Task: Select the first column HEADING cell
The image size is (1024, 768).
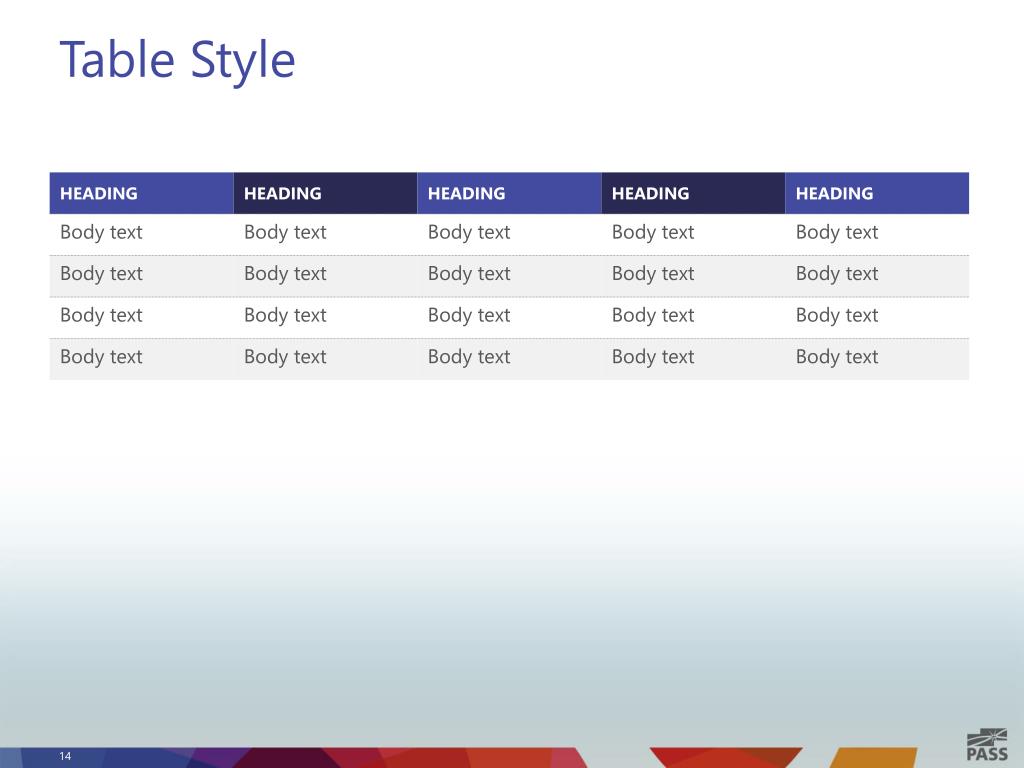Action: coord(141,193)
